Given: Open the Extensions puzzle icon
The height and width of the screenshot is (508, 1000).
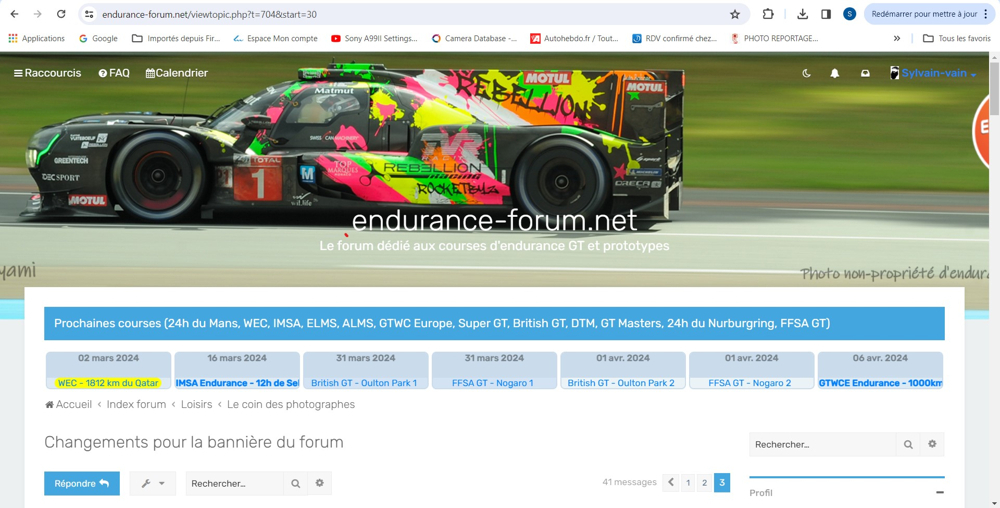Looking at the screenshot, I should (x=768, y=14).
